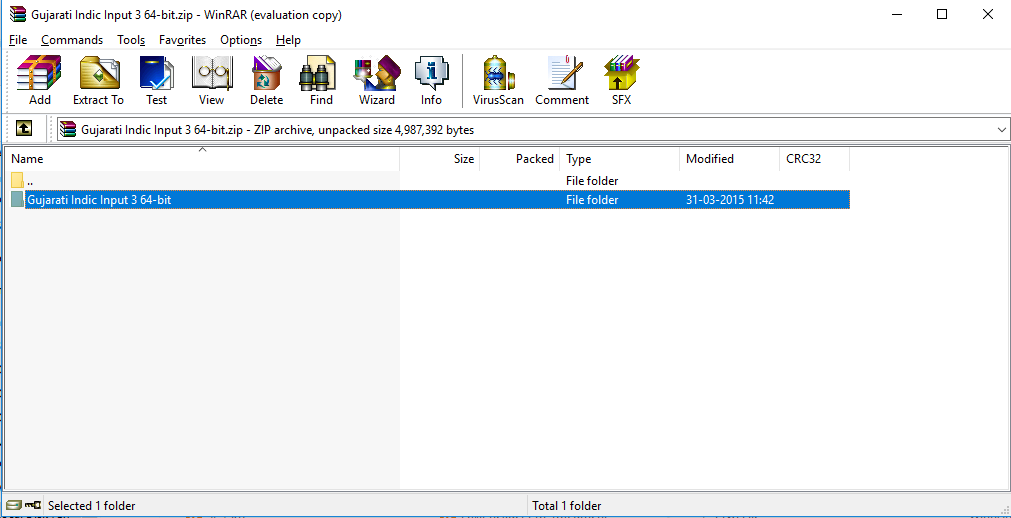Click 'Selected 1 folder' status text
This screenshot has width=1011, height=518.
(x=92, y=506)
